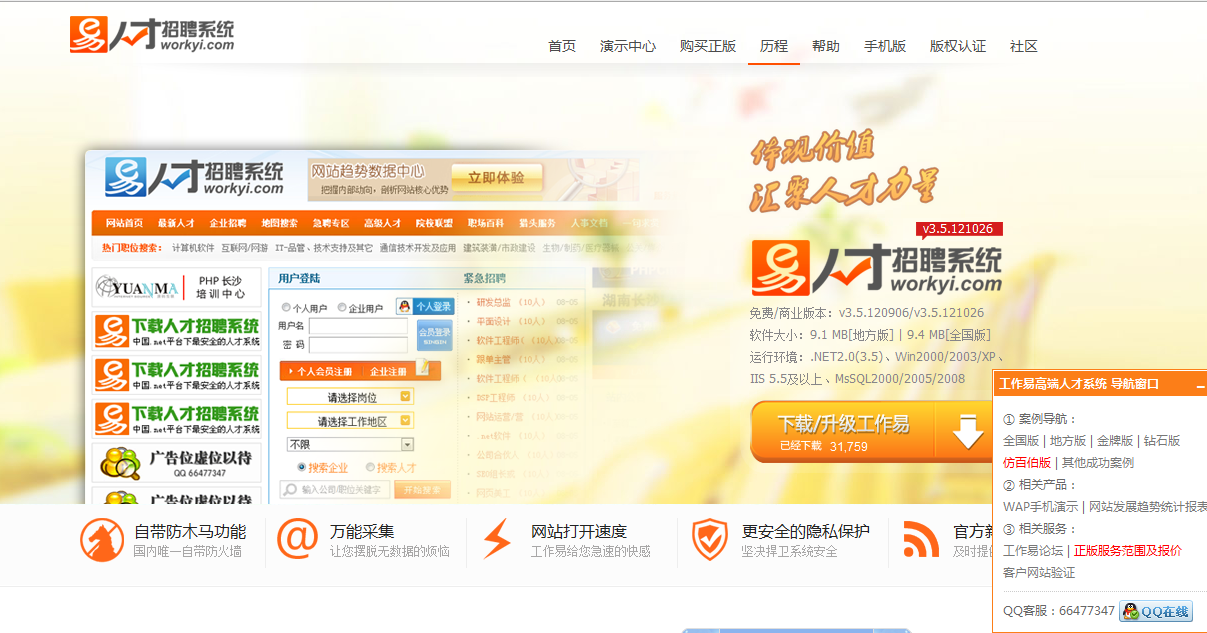Click the horse icon beside 自带防木马功能
1207x633 pixels.
coord(102,540)
